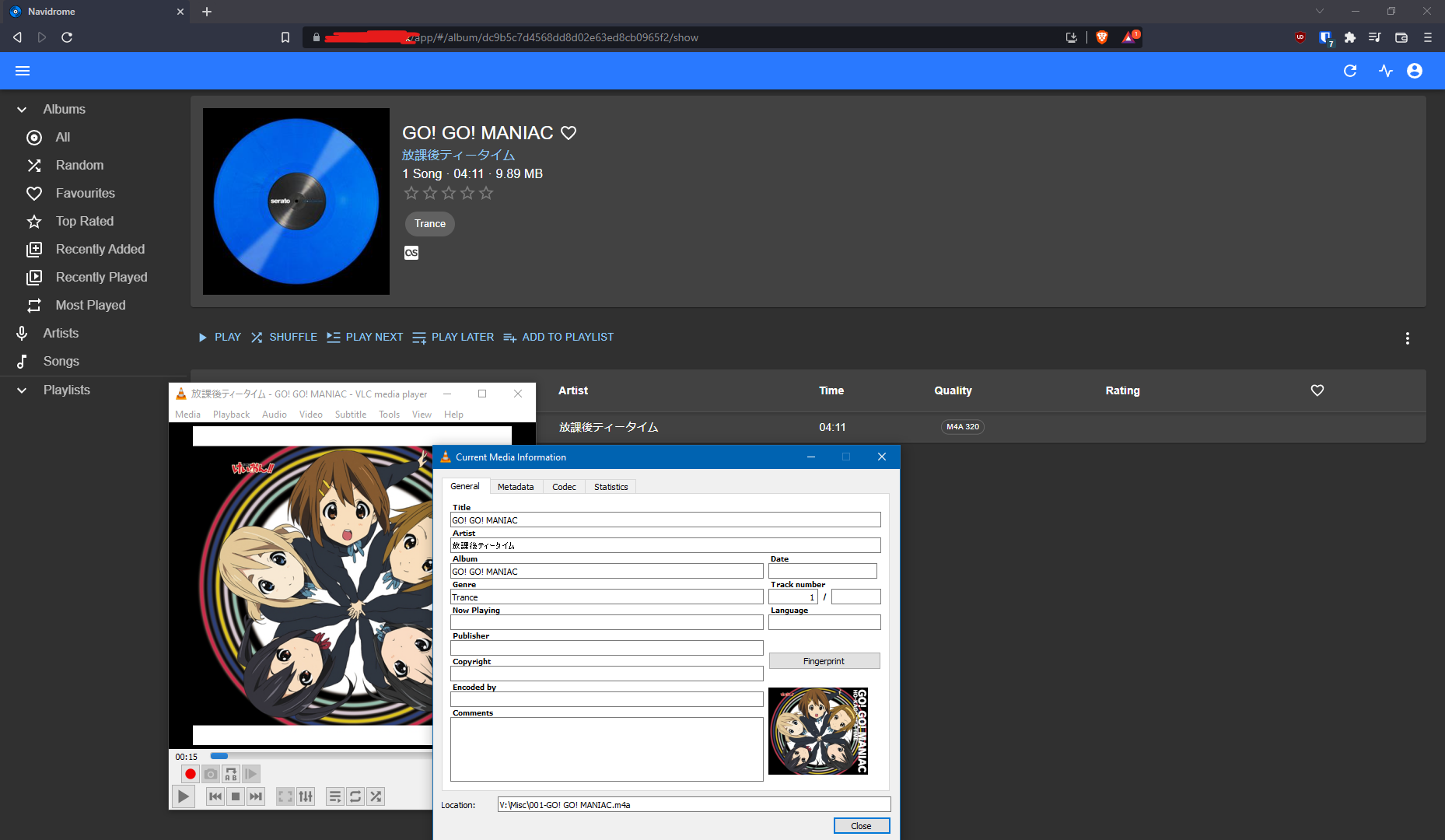Open the three-dot menu above the track list
Screen dimensions: 1445x840
pos(1408,338)
